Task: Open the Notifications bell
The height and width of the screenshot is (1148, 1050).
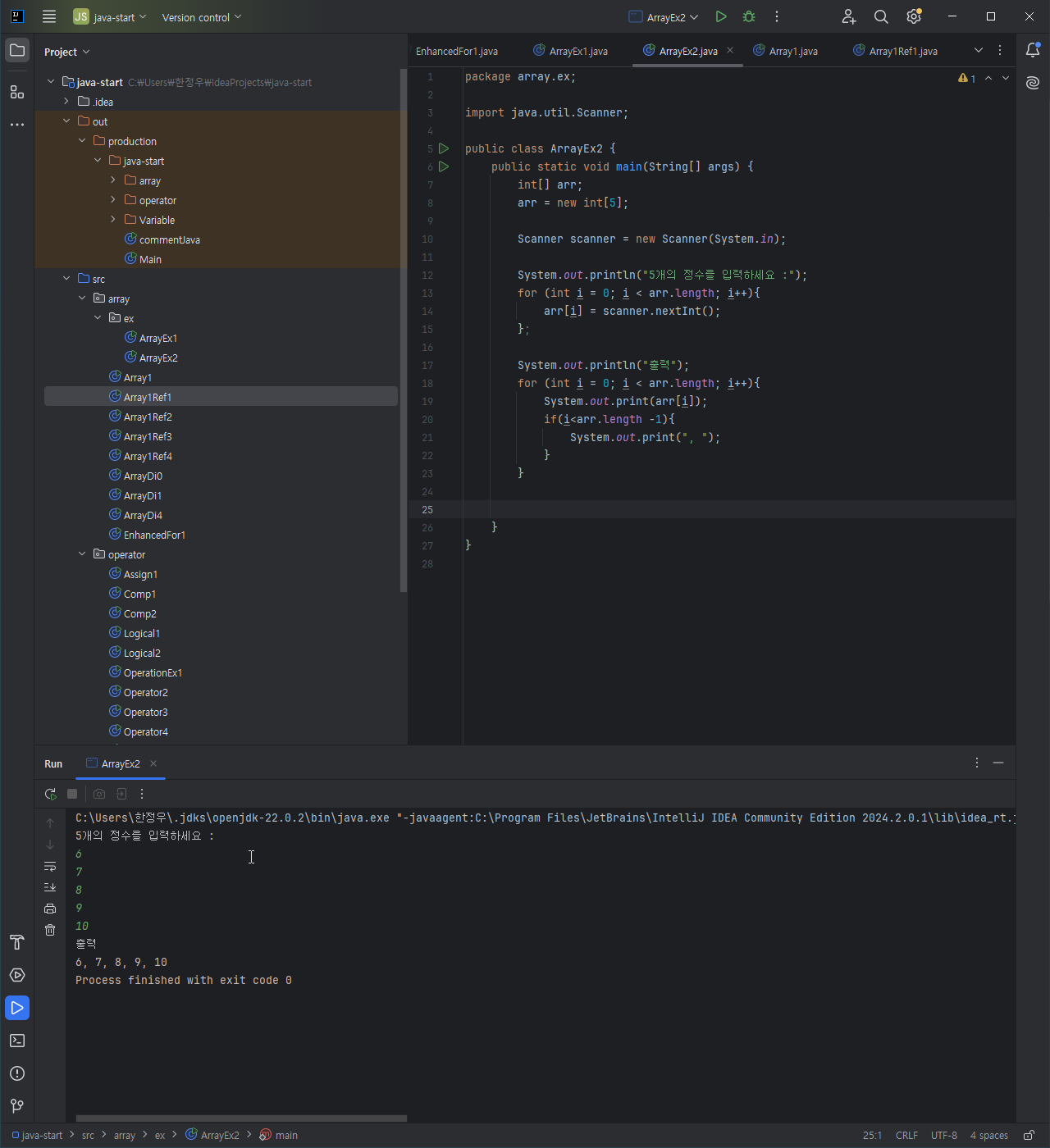Action: click(x=1033, y=50)
